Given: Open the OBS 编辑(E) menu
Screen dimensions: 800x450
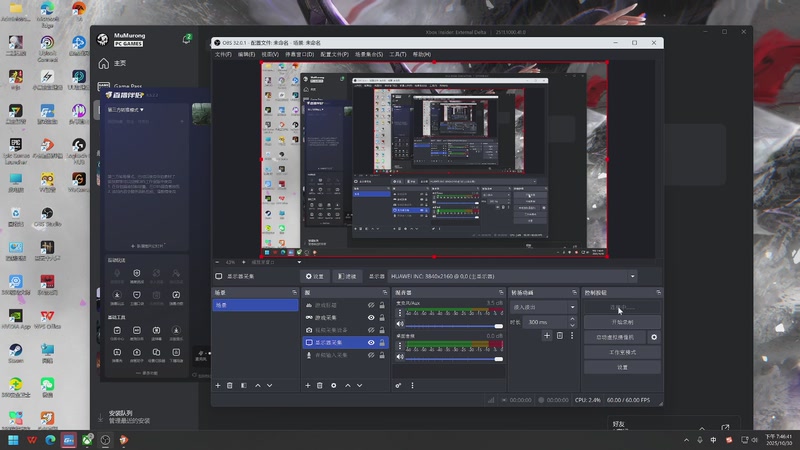Looking at the screenshot, I should [x=246, y=54].
